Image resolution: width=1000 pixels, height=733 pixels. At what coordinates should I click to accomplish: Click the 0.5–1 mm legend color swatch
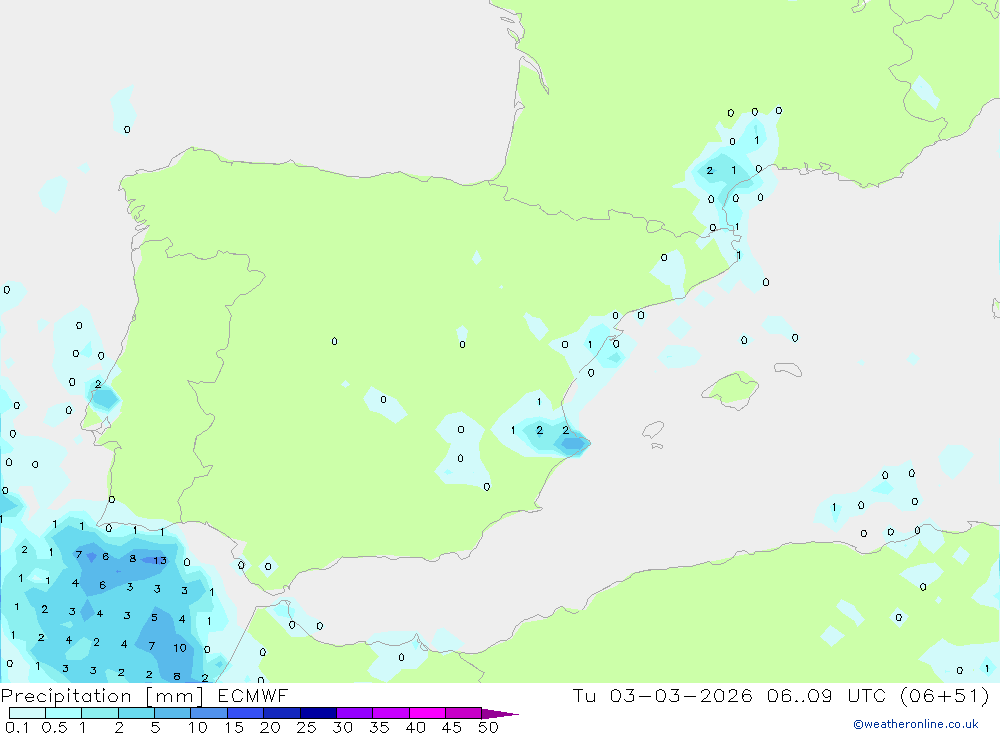coord(63,713)
